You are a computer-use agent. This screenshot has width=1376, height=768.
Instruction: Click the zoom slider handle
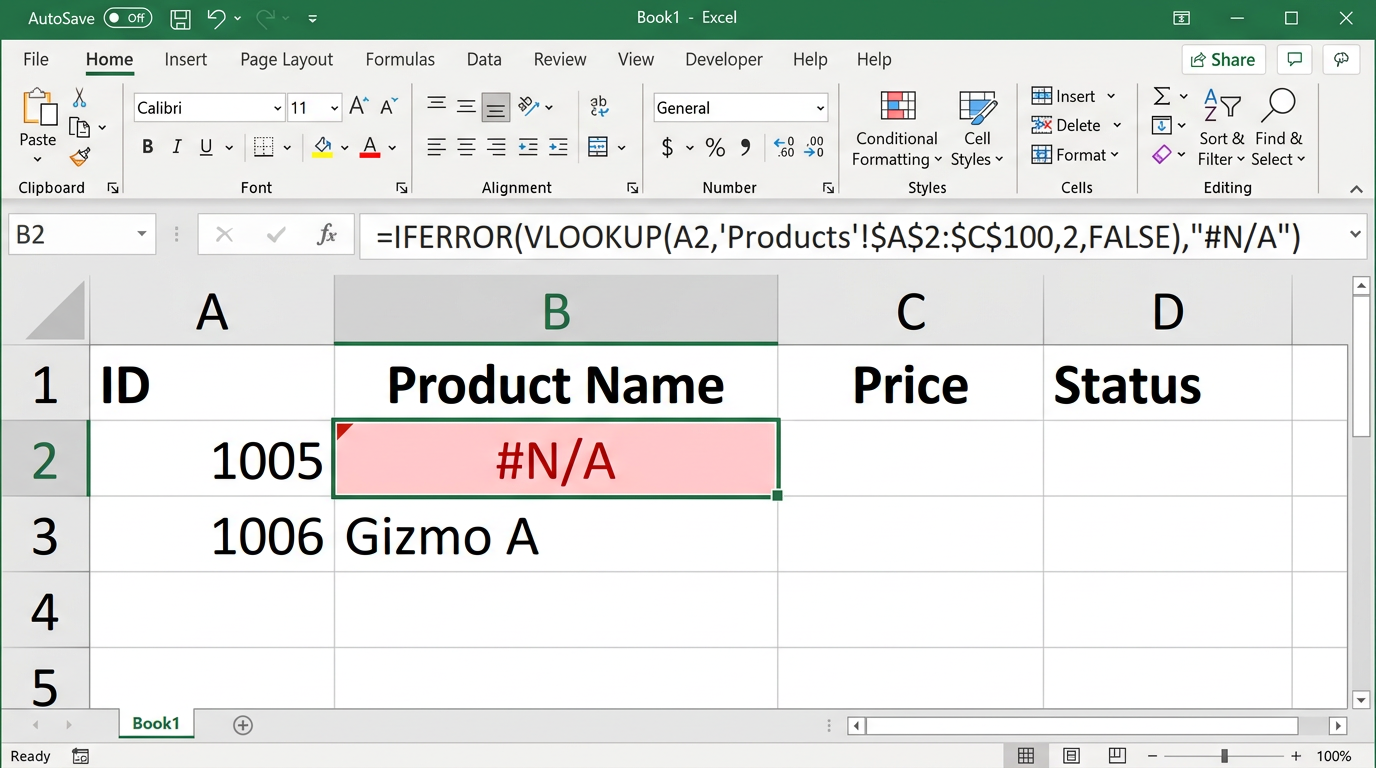click(x=1224, y=756)
